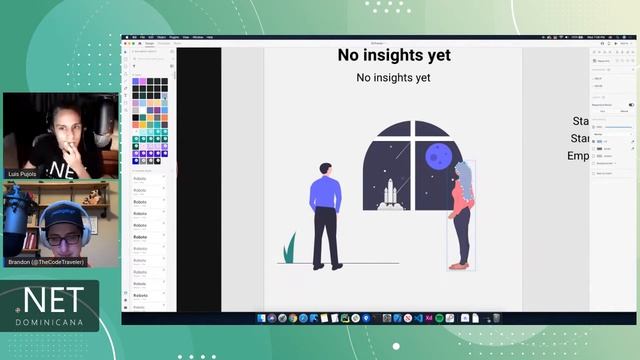
Task: Select the Ellipse tool
Action: click(x=125, y=66)
